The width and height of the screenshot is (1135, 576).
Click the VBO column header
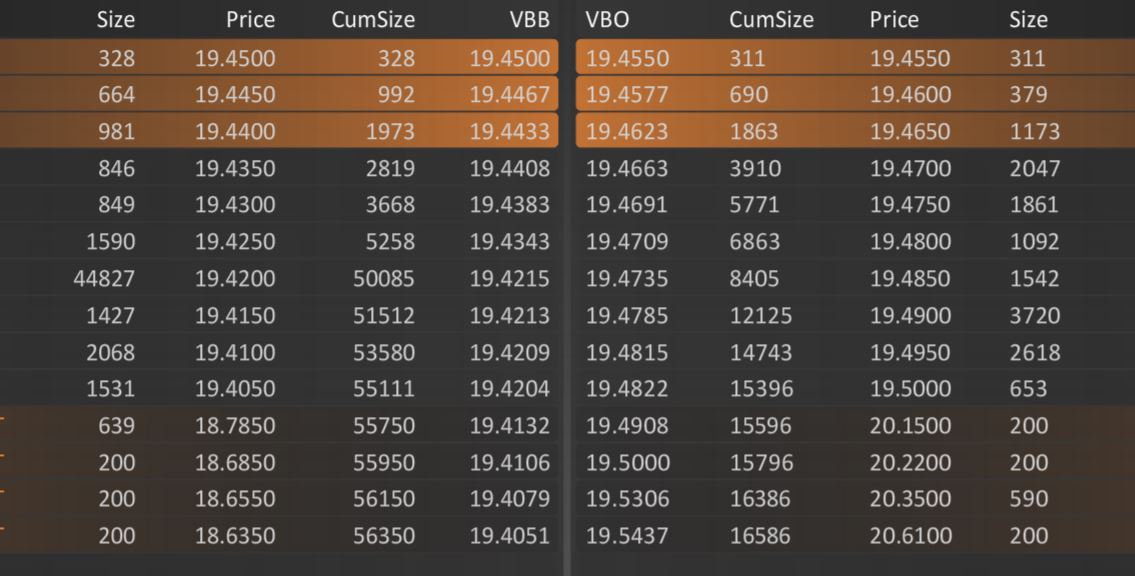[x=605, y=19]
